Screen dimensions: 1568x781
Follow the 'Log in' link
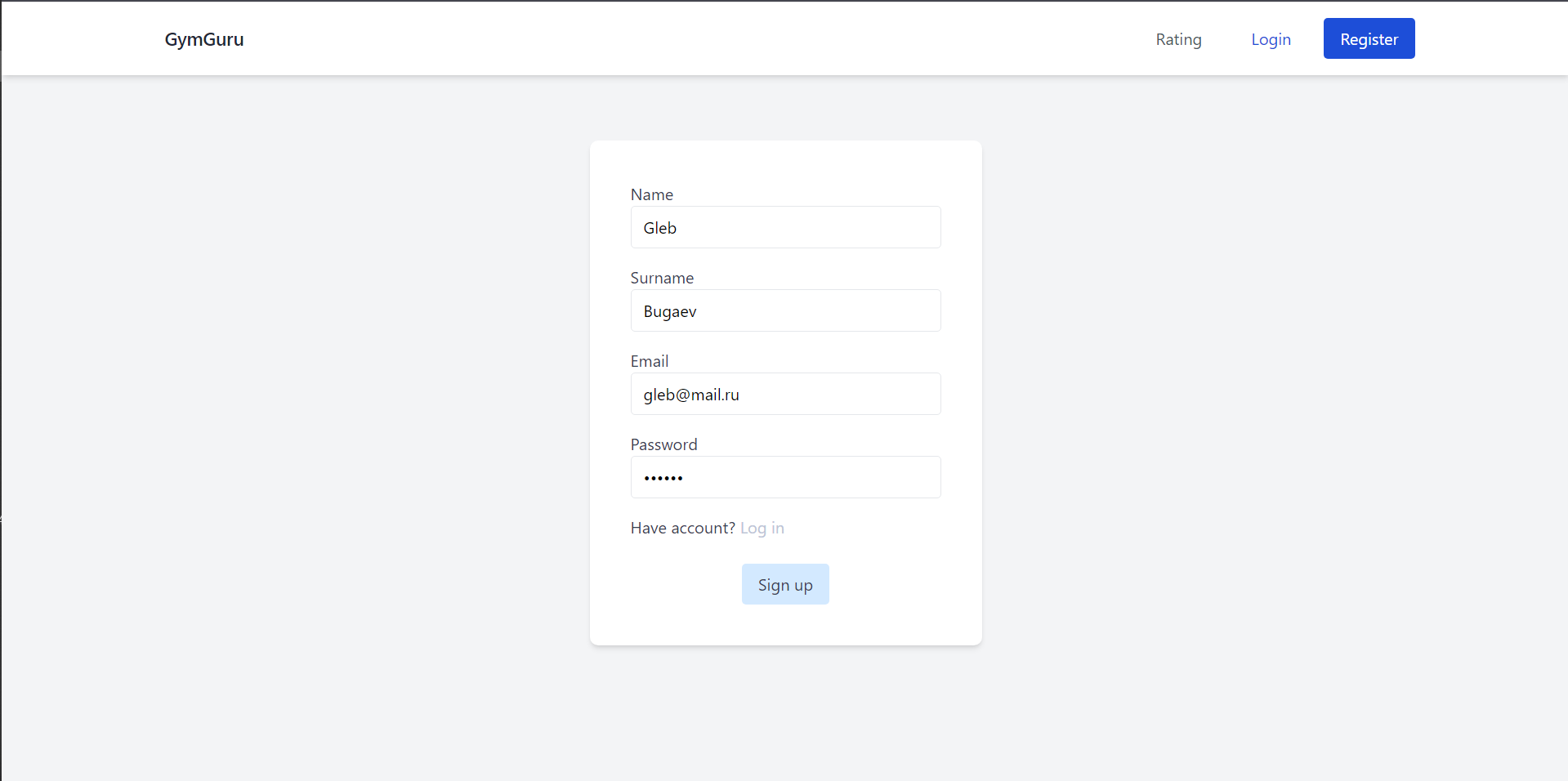coord(762,528)
